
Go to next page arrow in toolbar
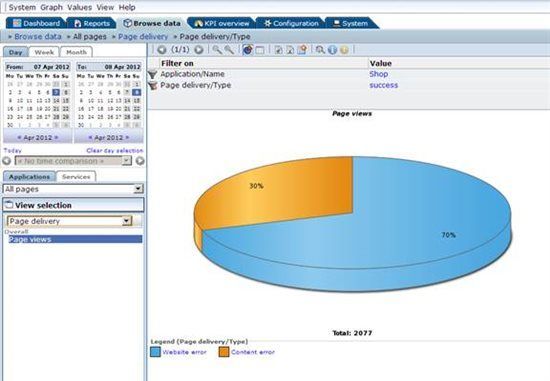[199, 50]
